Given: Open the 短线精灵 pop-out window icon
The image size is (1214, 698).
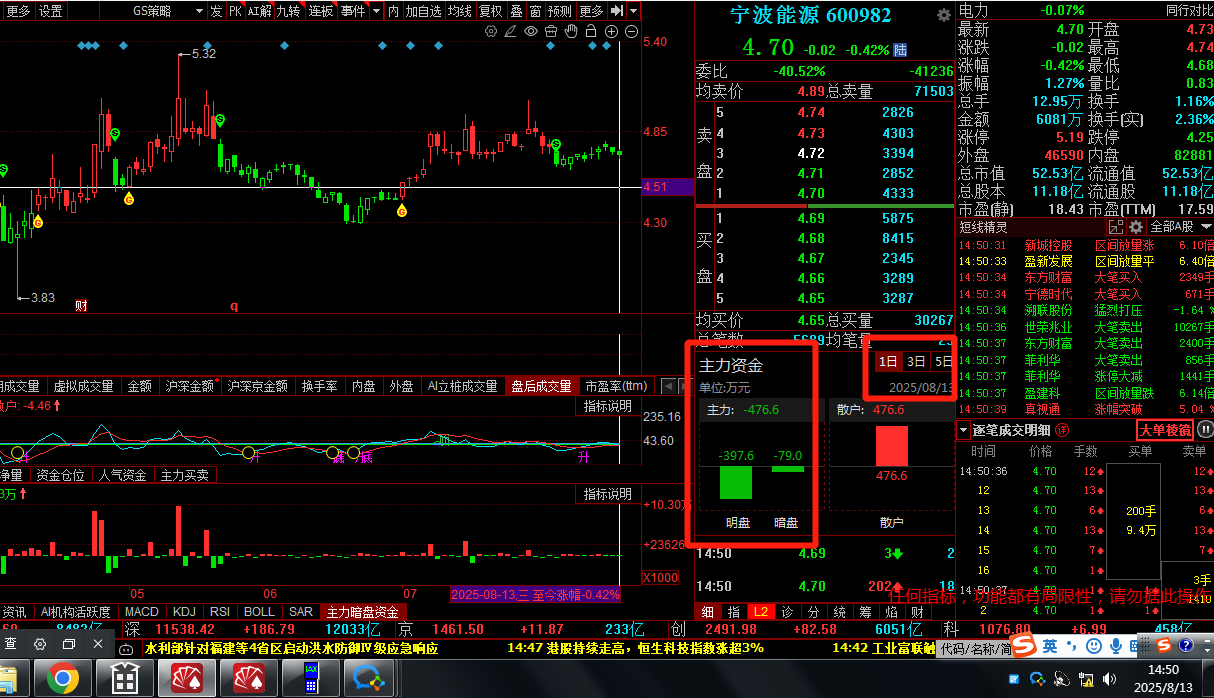Looking at the screenshot, I should [1117, 227].
